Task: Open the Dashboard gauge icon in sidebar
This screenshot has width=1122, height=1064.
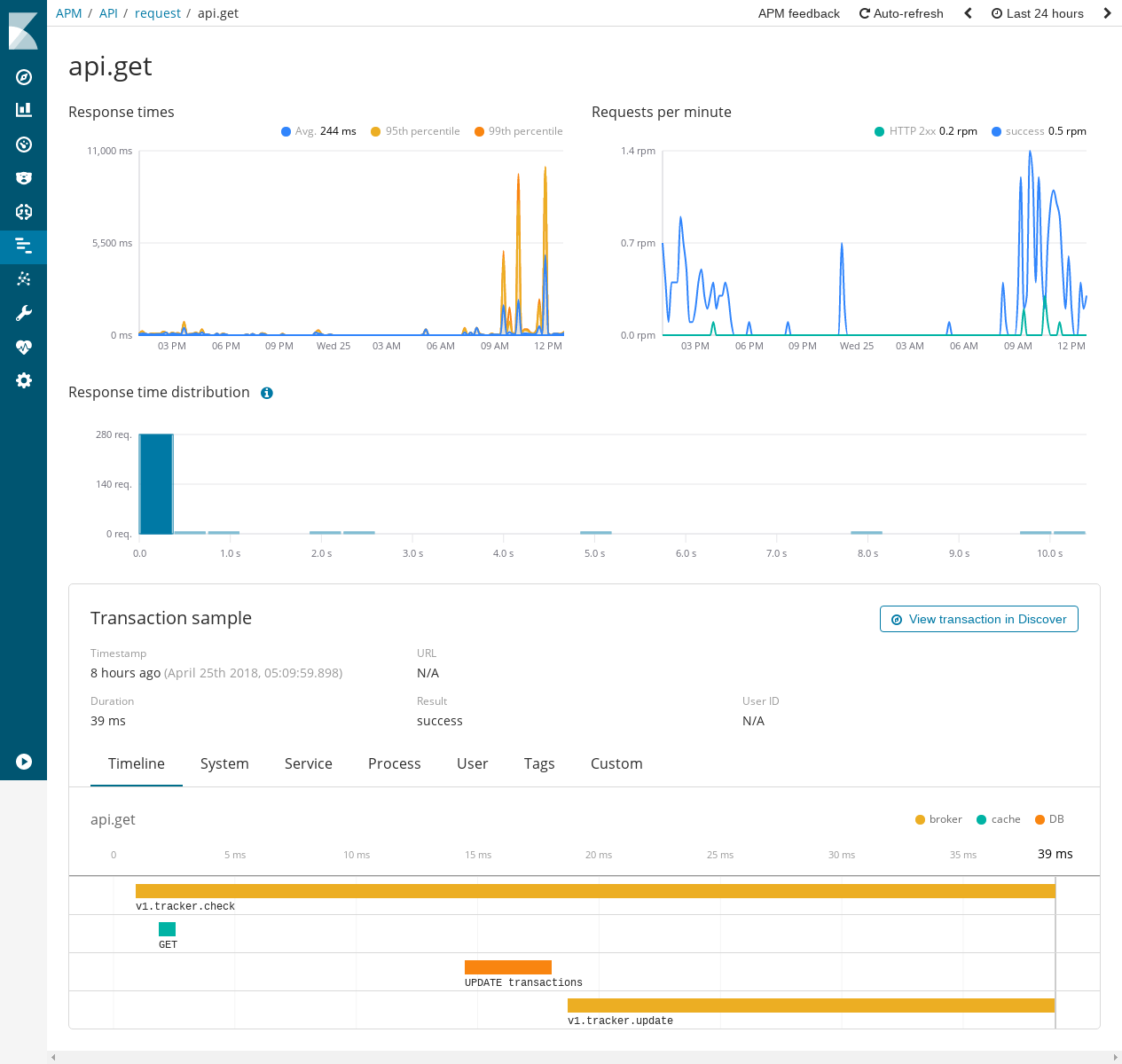Action: click(23, 144)
